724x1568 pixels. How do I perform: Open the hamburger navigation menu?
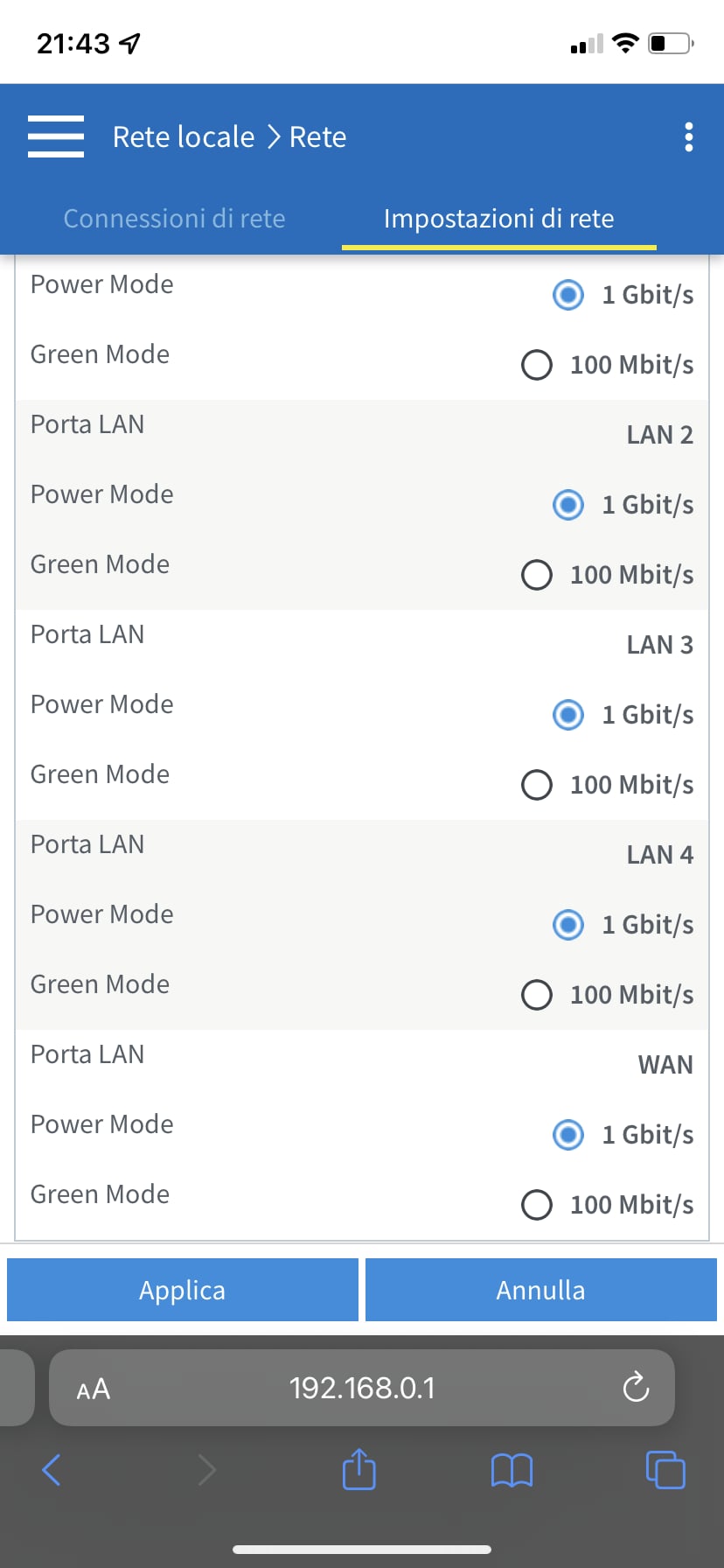coord(56,136)
